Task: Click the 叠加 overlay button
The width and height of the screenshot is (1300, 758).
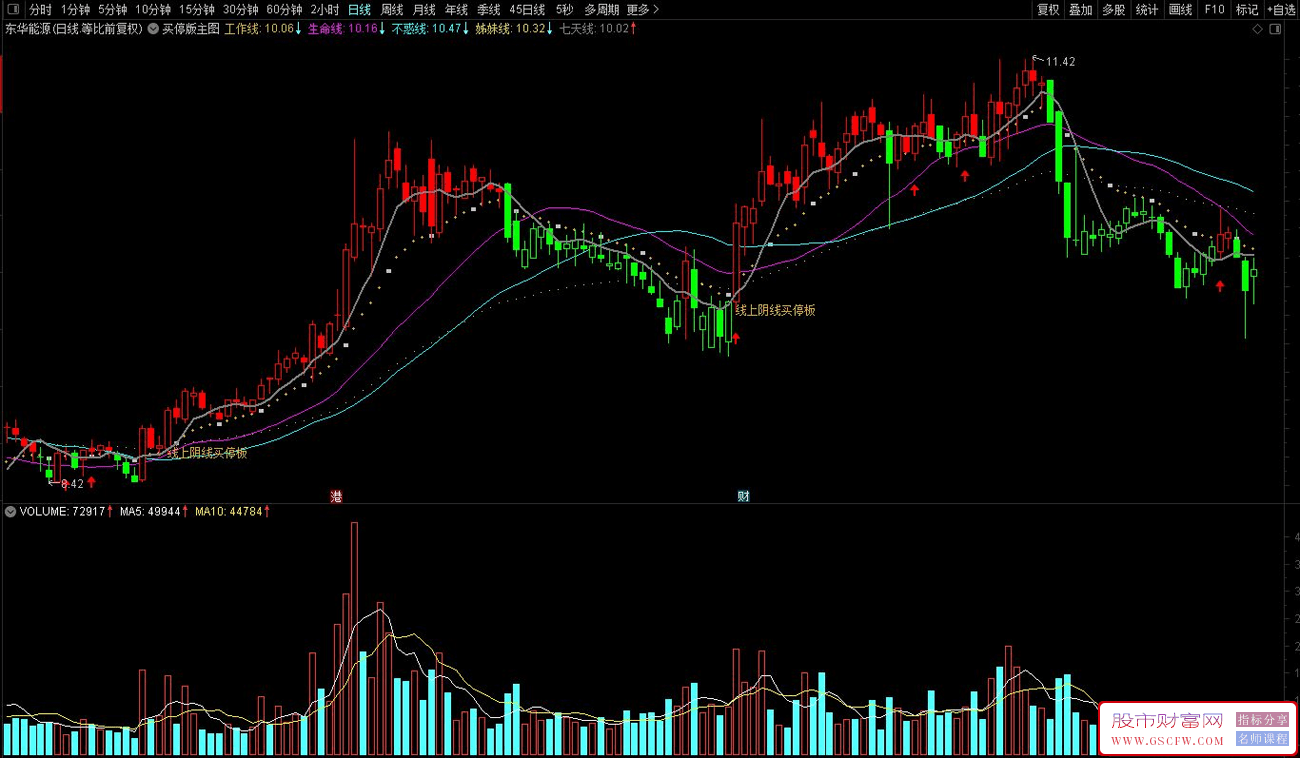Action: [1080, 10]
